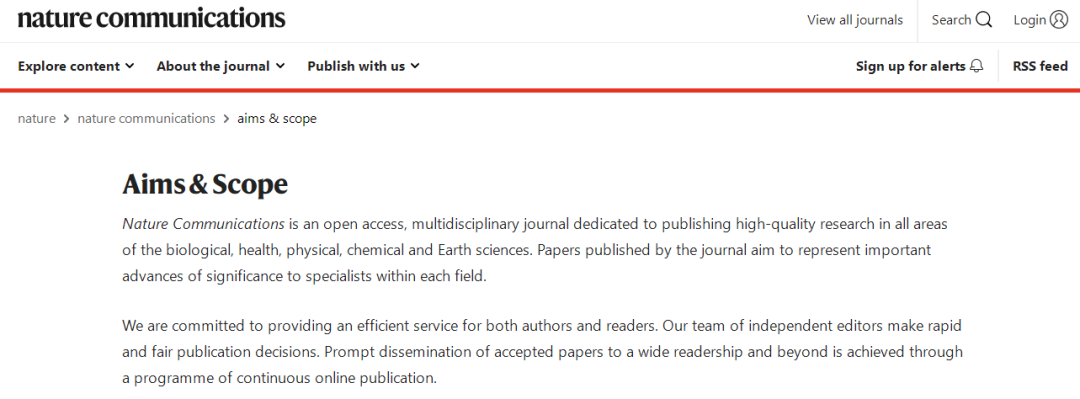Viewport: 1080px width, 399px height.
Task: Open the View all journals link
Action: (855, 20)
